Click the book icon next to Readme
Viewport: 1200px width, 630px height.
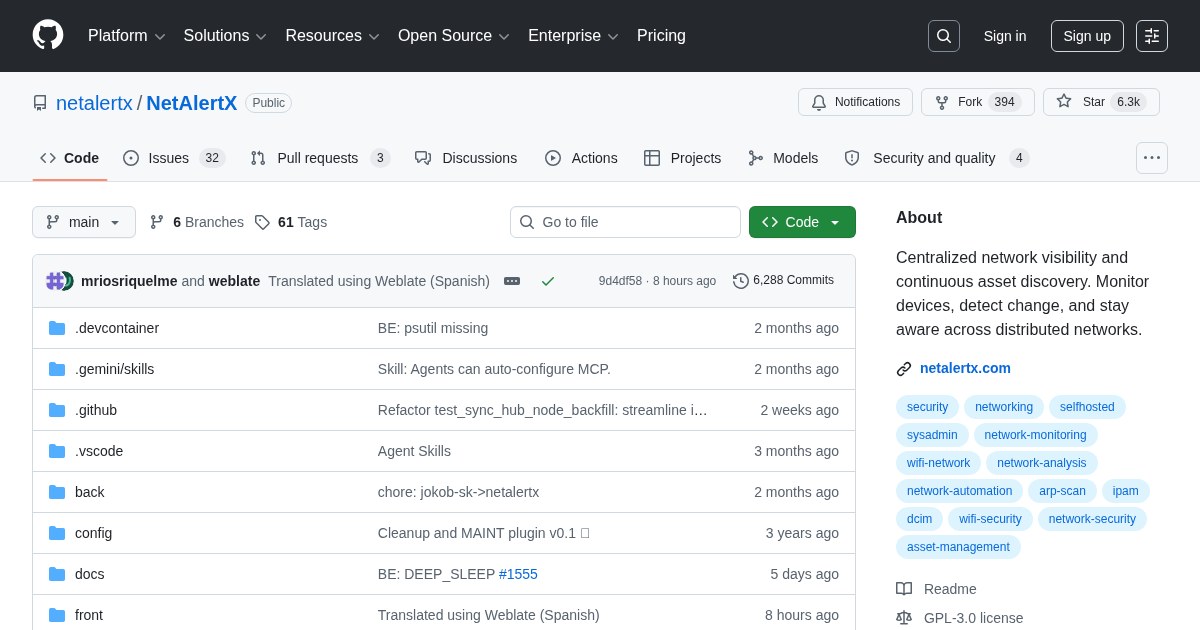tap(904, 589)
